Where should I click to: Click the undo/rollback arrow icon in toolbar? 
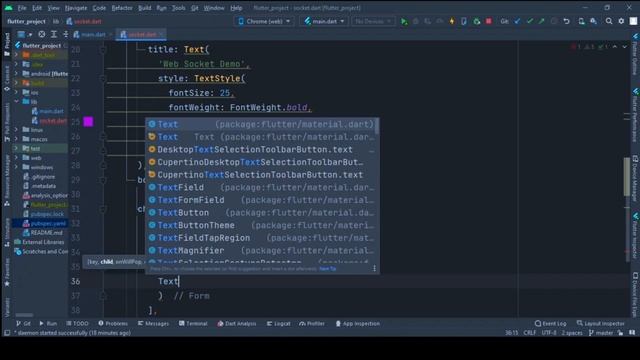(x=567, y=21)
